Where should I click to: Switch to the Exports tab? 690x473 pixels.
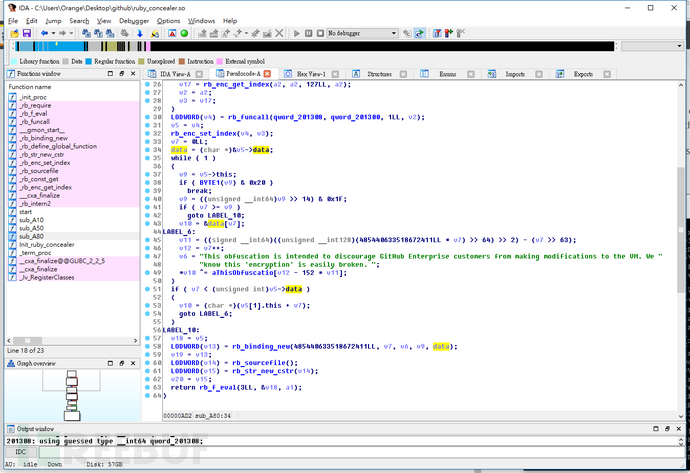click(x=583, y=74)
